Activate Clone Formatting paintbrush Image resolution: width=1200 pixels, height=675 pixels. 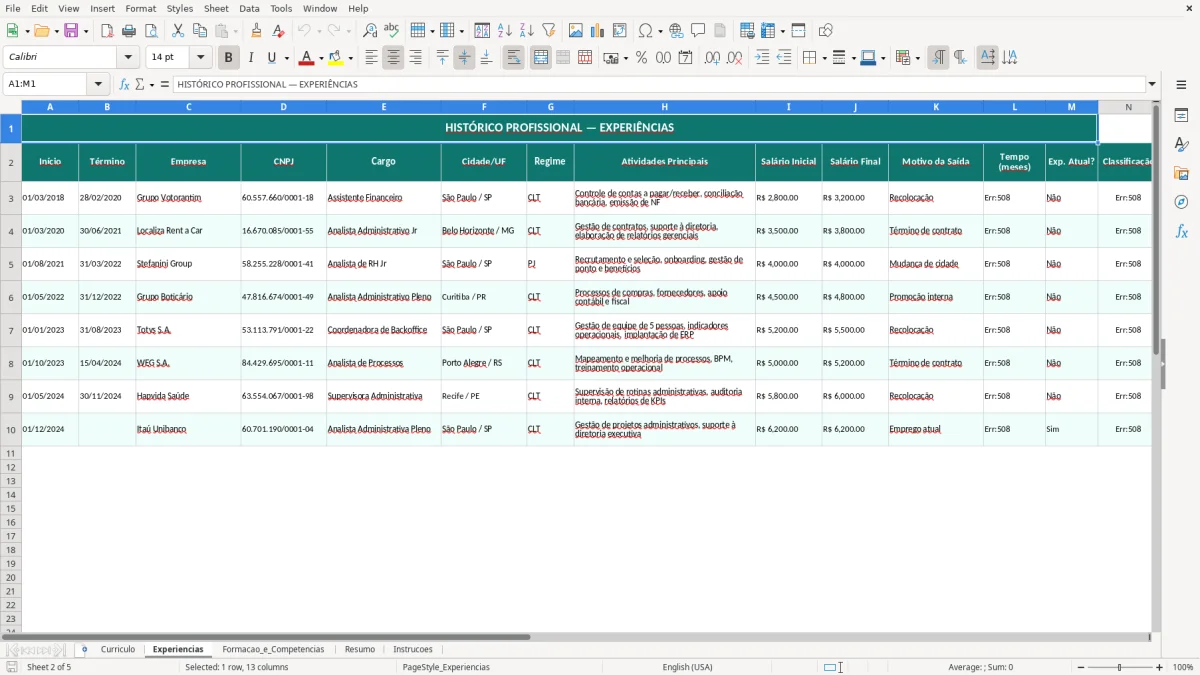click(x=257, y=31)
